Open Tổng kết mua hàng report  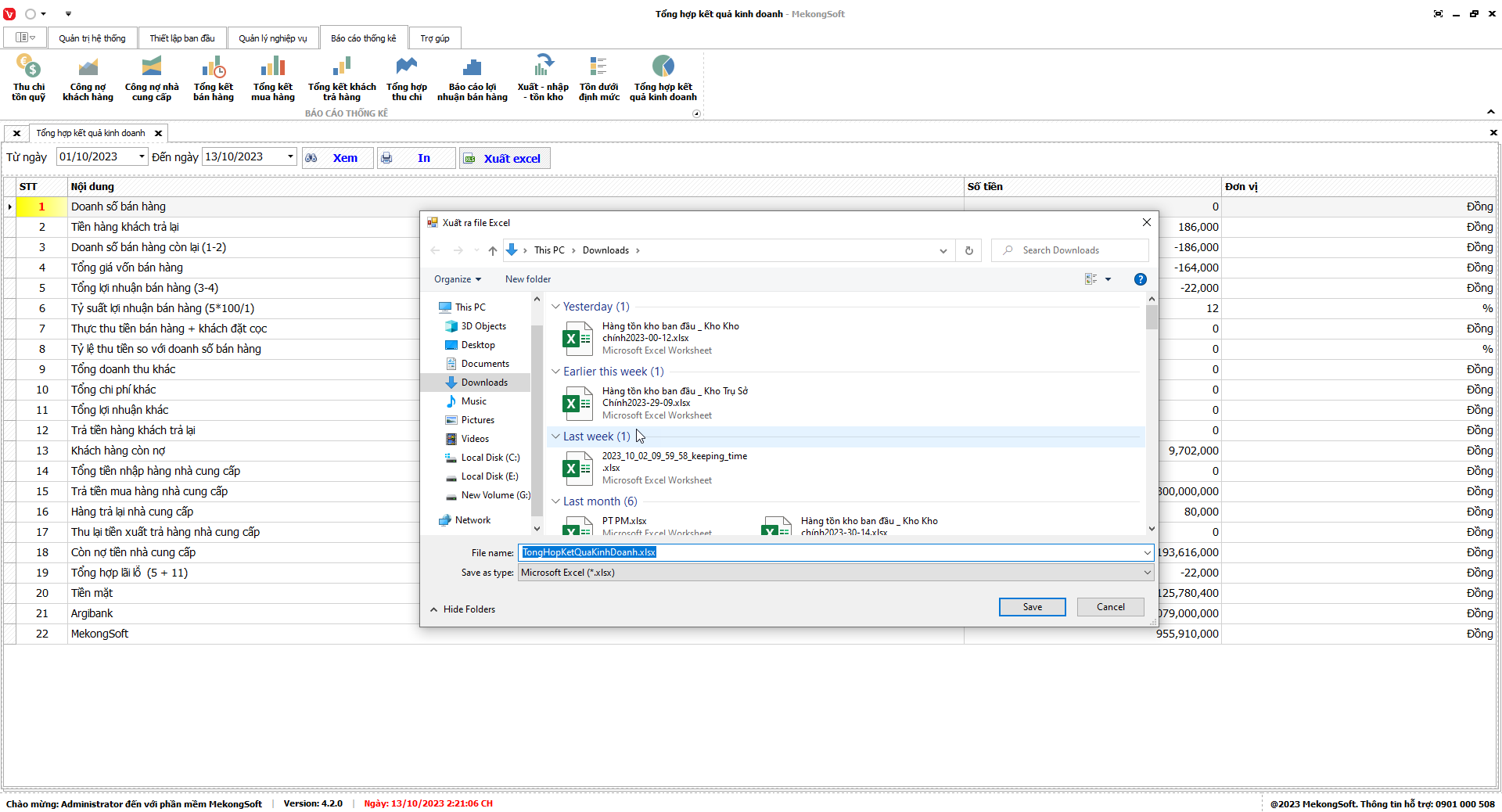[x=273, y=78]
